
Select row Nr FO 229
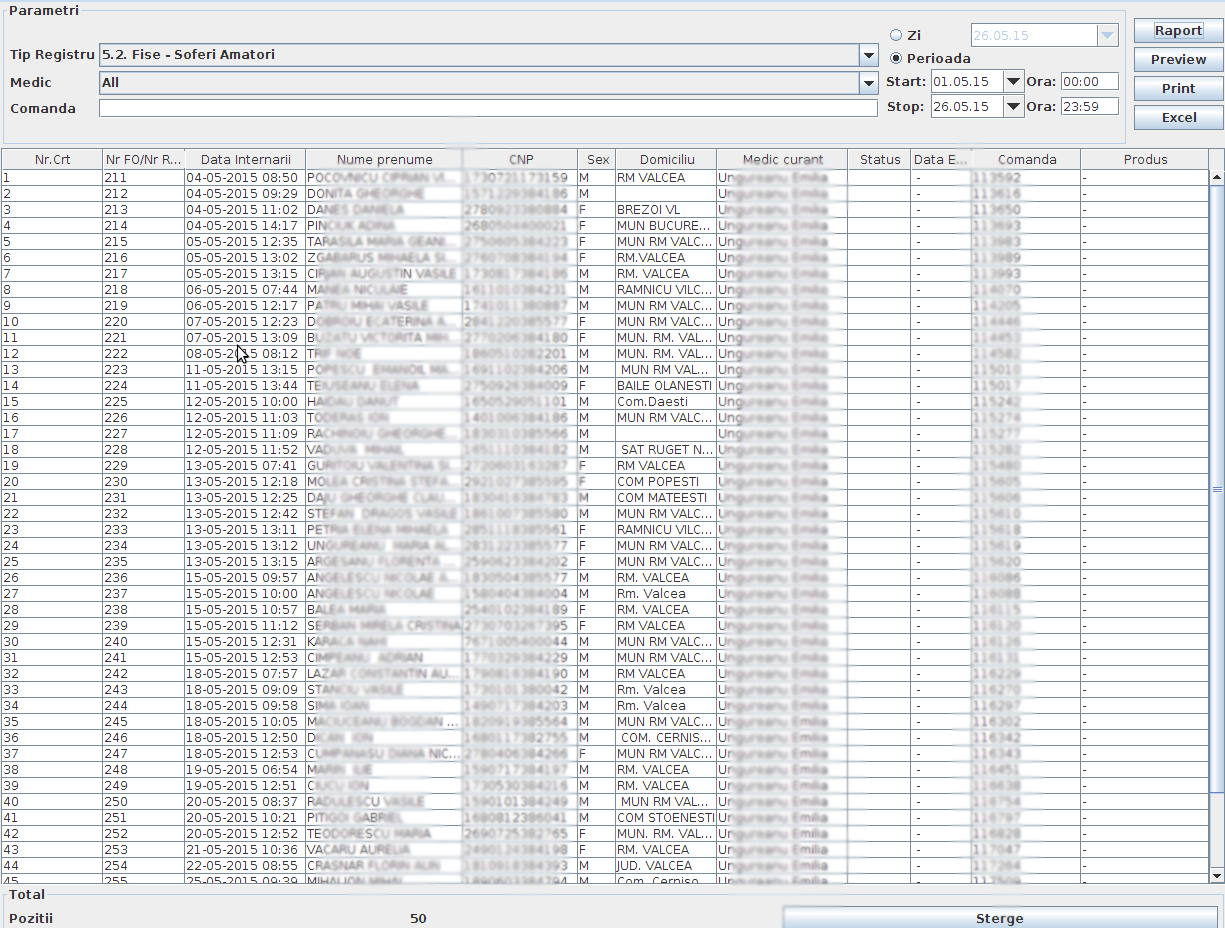point(605,465)
